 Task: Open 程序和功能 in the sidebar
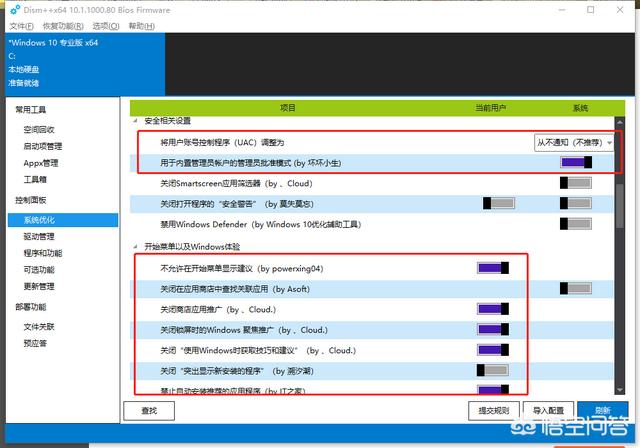coord(43,253)
